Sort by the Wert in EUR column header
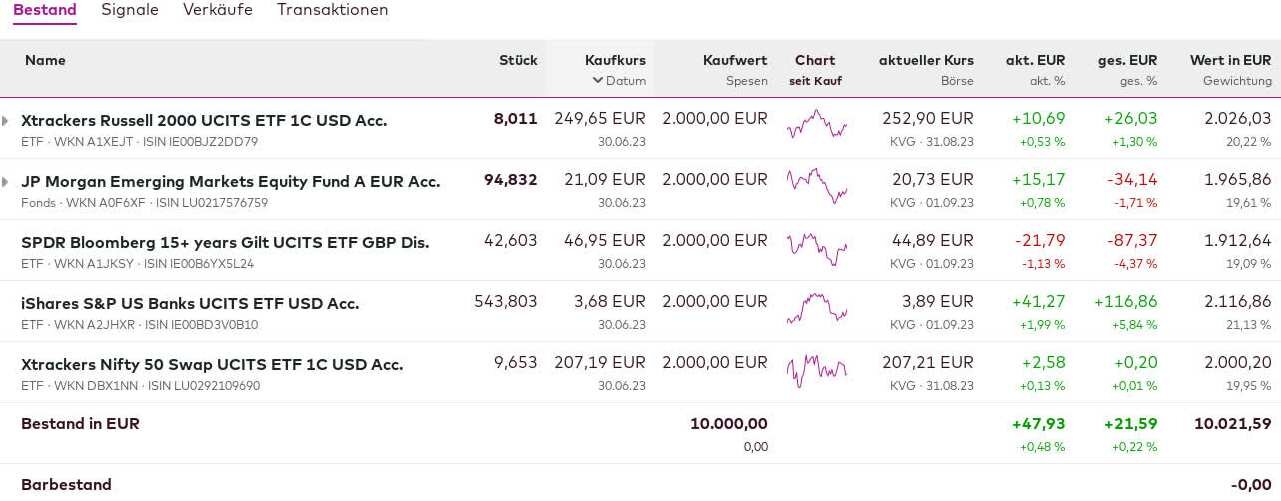 (x=1230, y=61)
